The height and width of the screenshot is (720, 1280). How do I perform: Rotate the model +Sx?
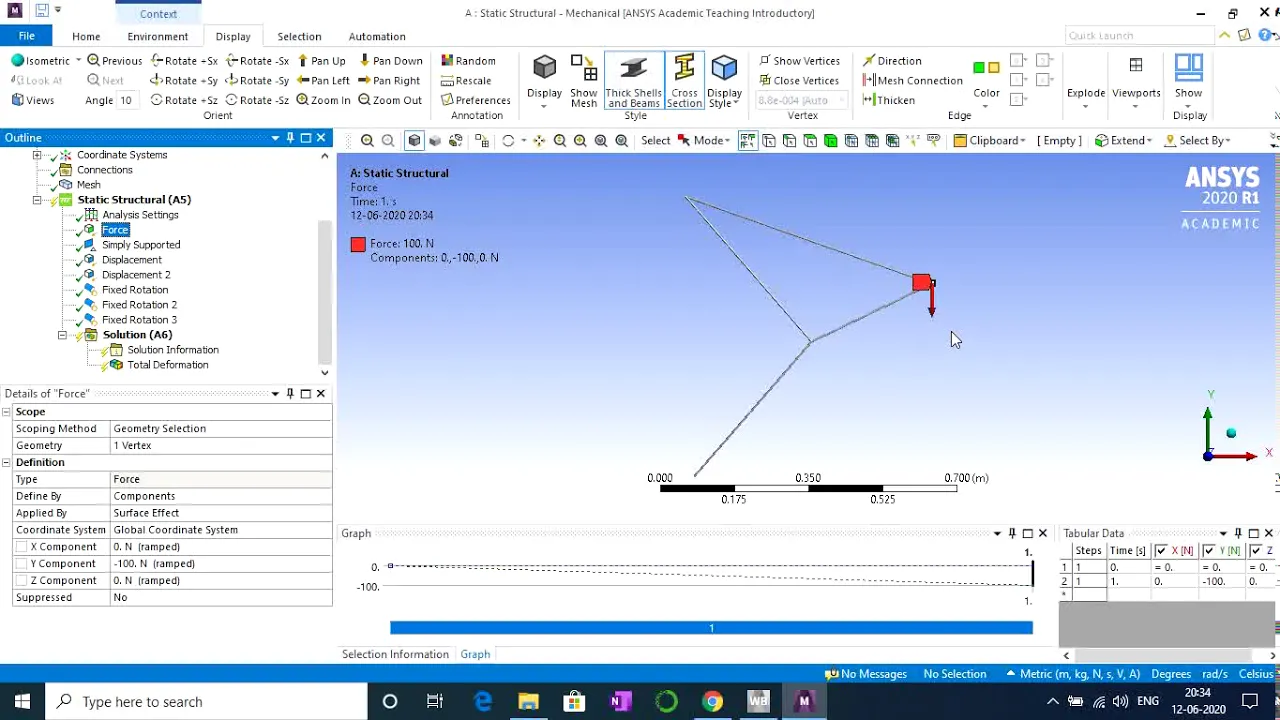click(184, 61)
